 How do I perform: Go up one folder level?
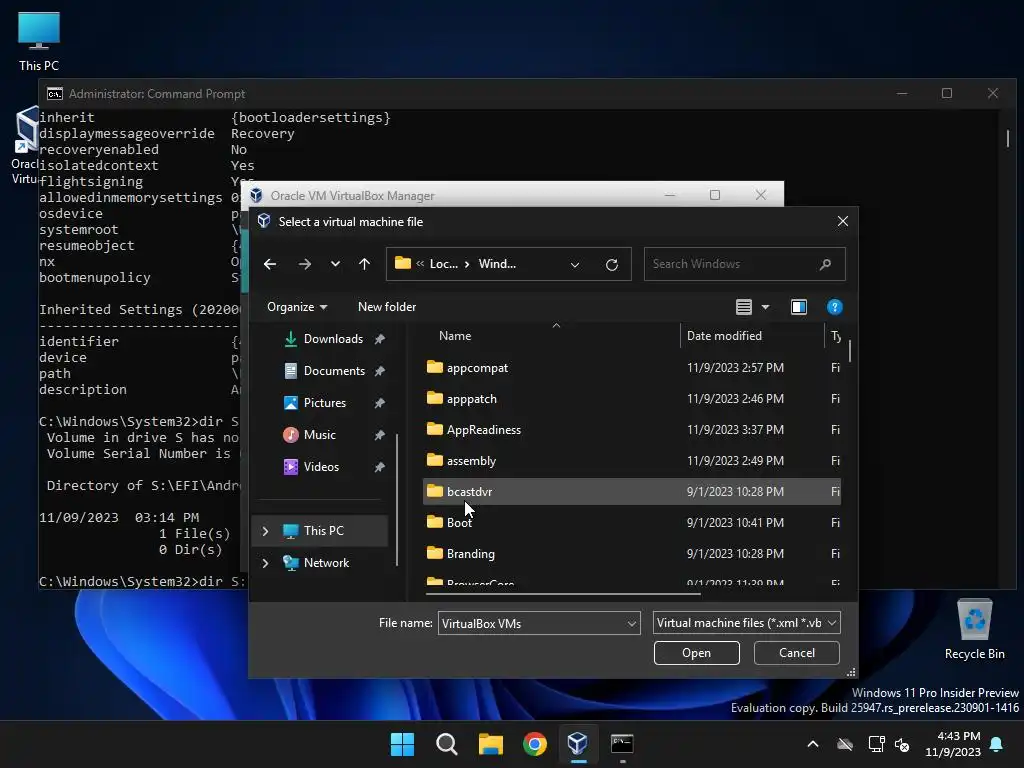click(x=364, y=264)
